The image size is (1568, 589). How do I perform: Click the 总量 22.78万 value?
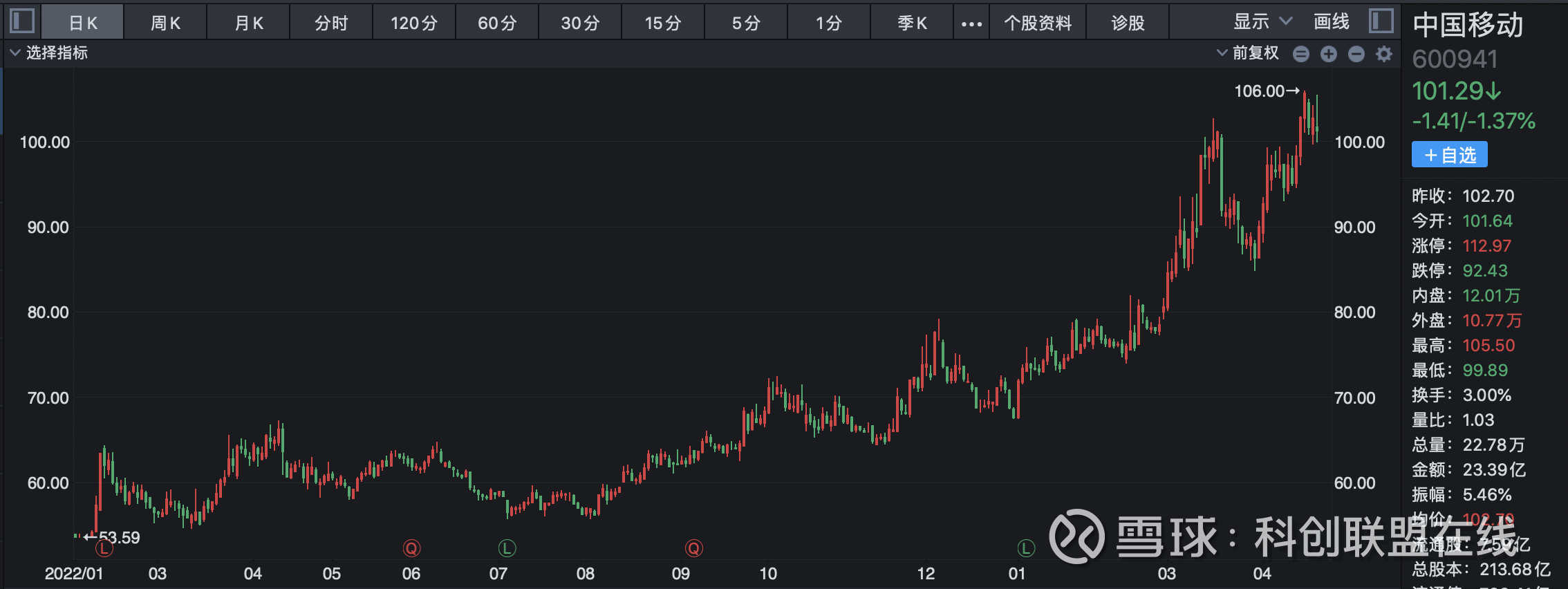1493,445
